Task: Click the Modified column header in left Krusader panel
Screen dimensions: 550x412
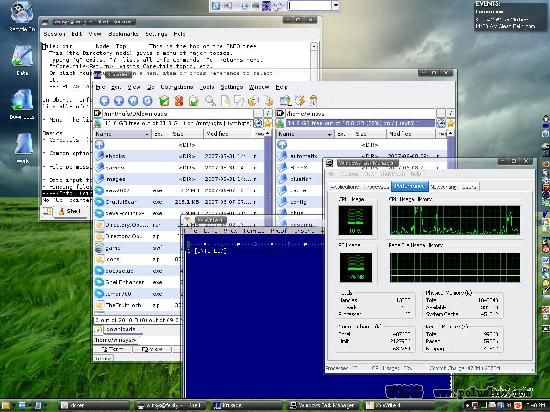Action: tap(229, 134)
